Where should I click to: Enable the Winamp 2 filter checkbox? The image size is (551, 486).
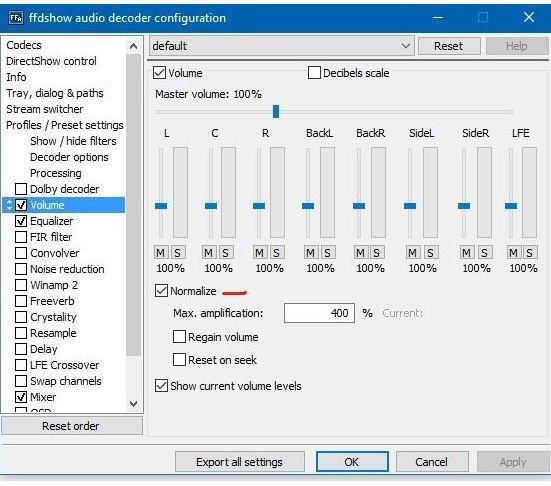21,285
